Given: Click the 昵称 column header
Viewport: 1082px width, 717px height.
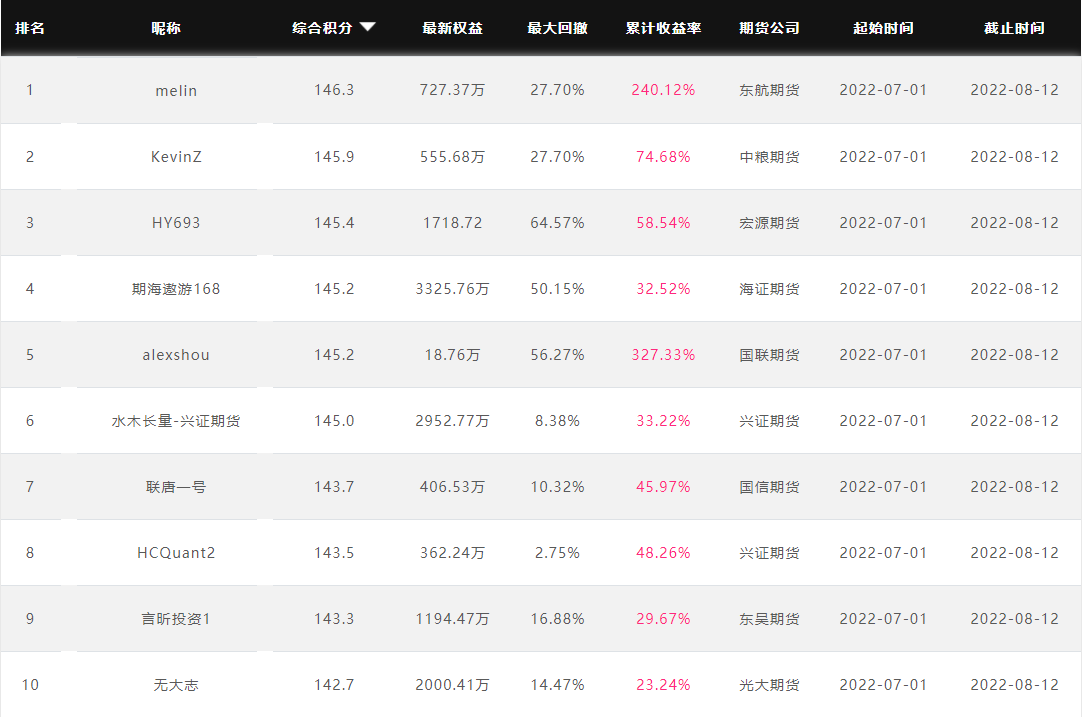Looking at the screenshot, I should click(166, 28).
